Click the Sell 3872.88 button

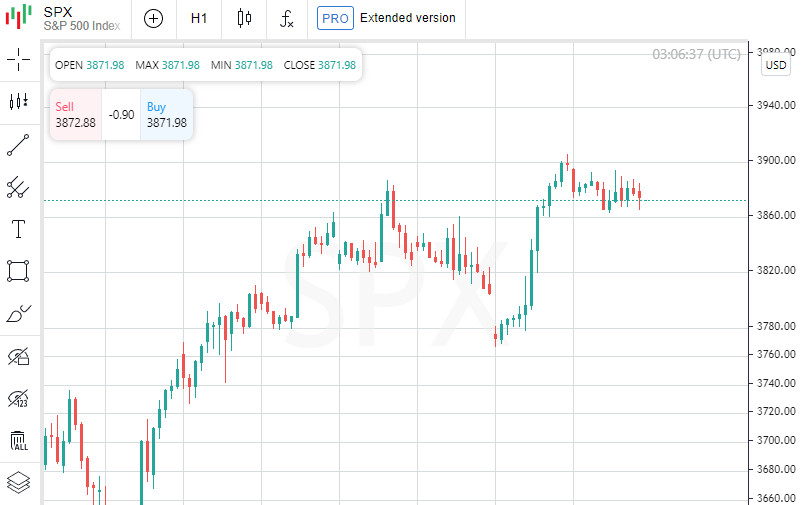point(75,114)
